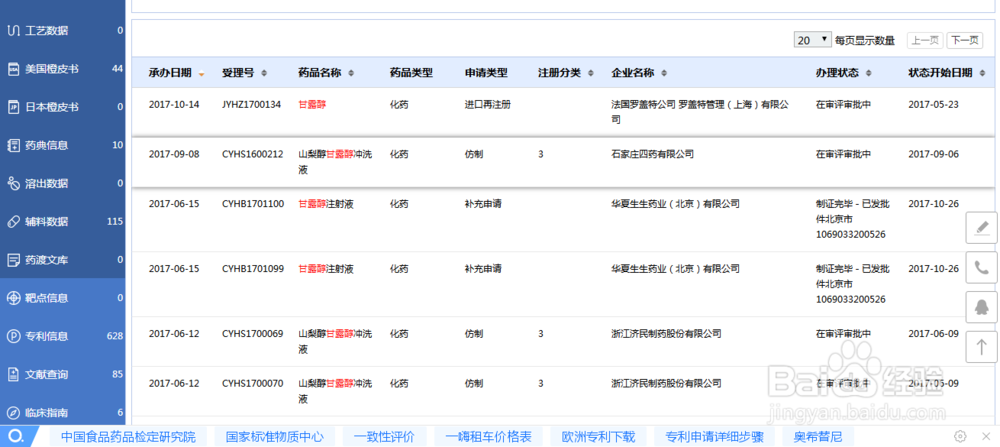Sort by 企业名称 using its arrows
The image size is (1000, 447).
(664, 73)
